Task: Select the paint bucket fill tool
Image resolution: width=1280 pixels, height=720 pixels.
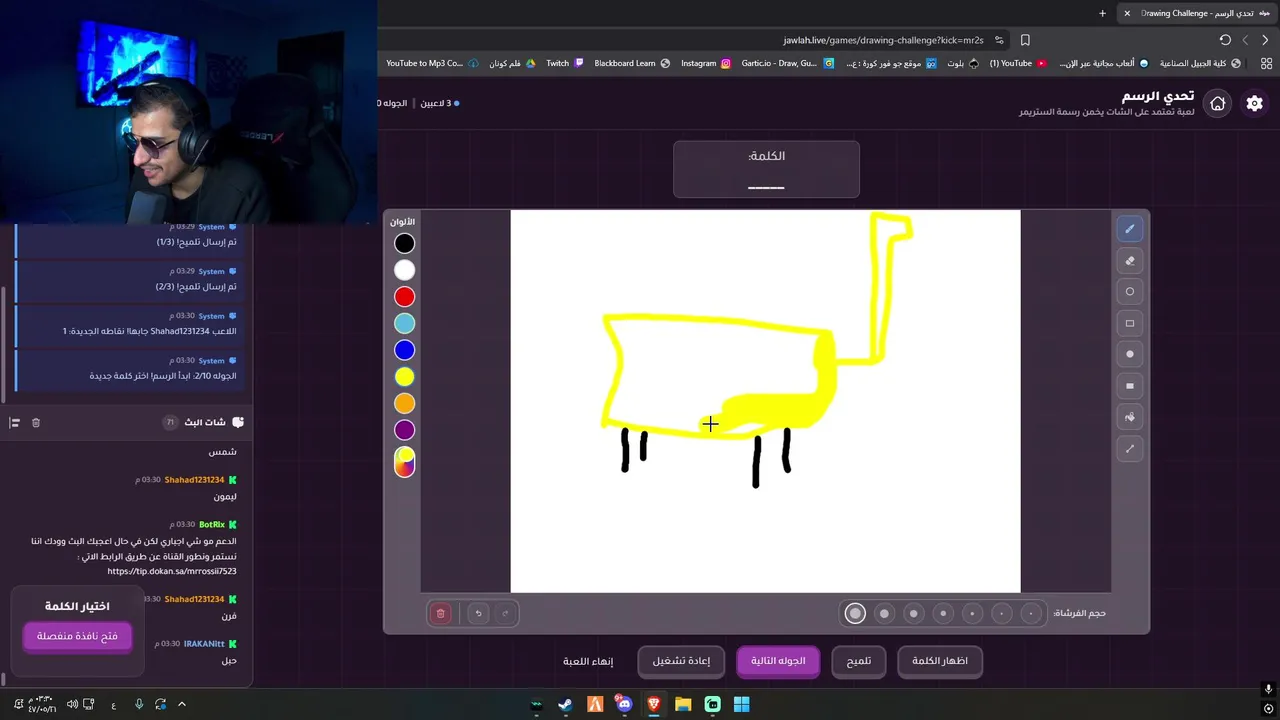Action: click(x=1130, y=417)
